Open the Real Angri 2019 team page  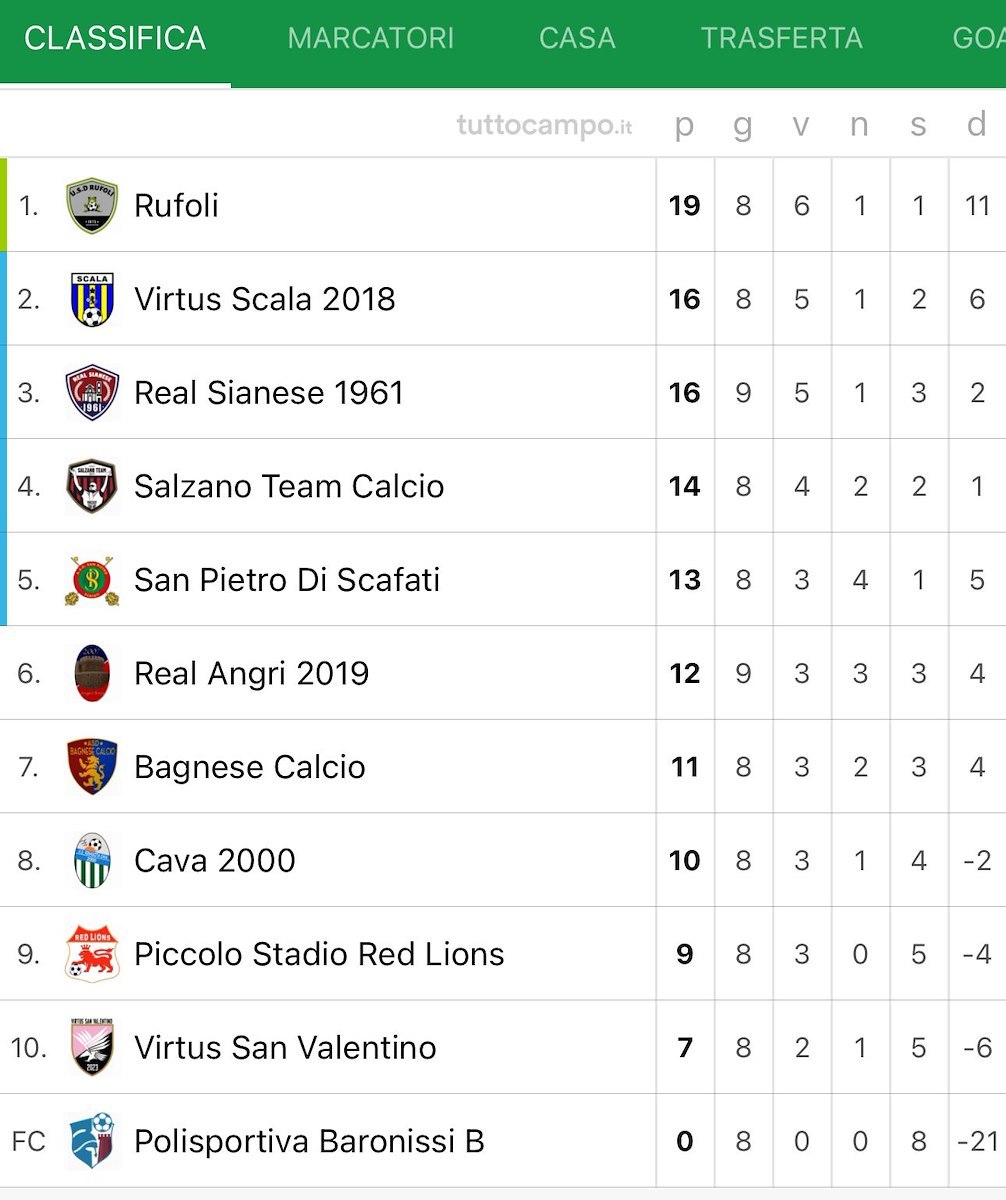(x=251, y=674)
